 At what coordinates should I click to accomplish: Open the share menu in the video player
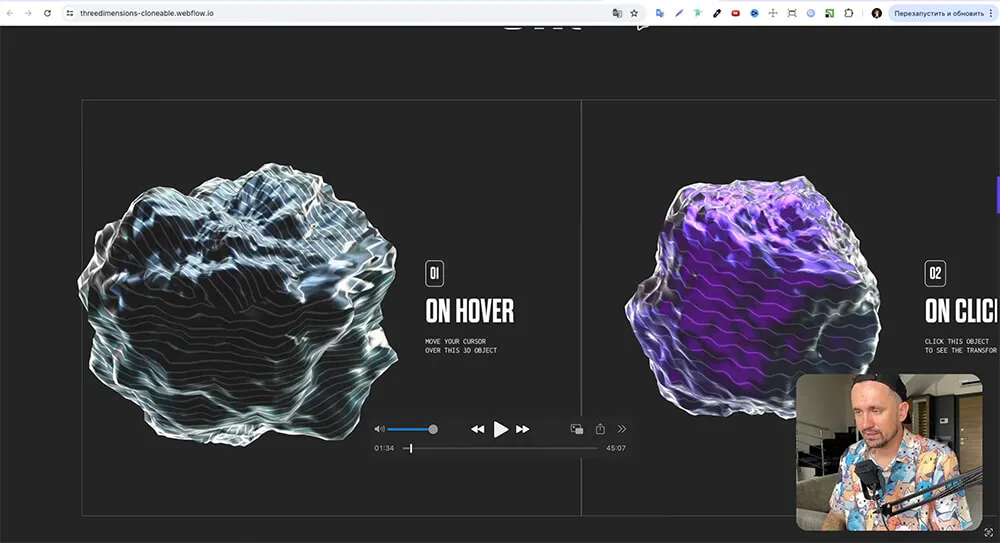tap(600, 429)
